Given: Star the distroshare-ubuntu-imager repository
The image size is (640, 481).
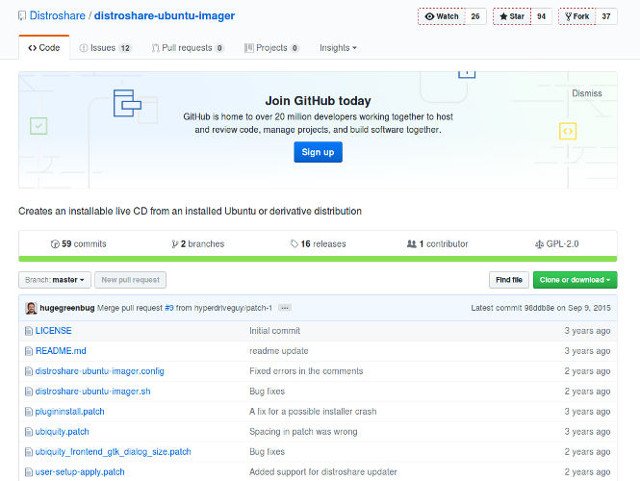Looking at the screenshot, I should 512,16.
